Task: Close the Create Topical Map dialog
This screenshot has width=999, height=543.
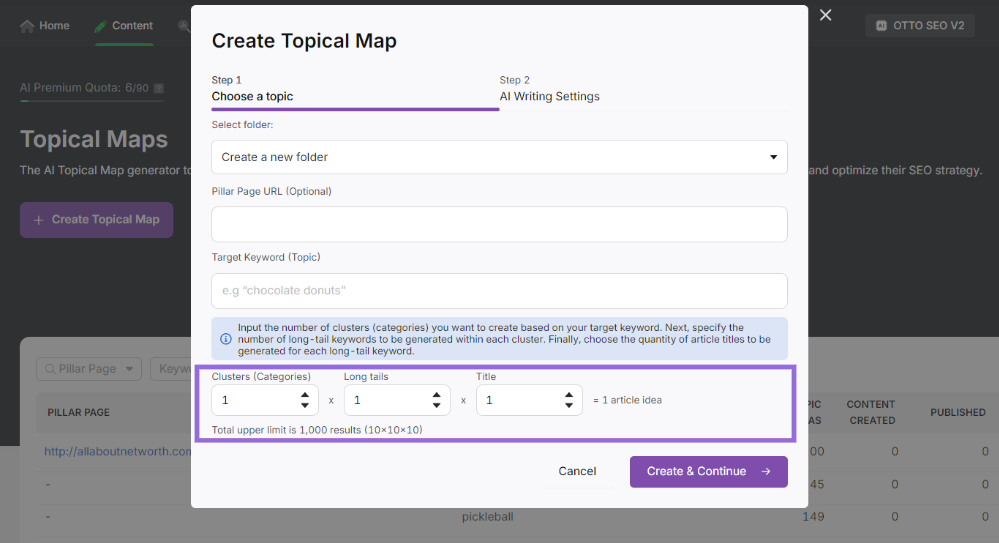Action: click(826, 15)
